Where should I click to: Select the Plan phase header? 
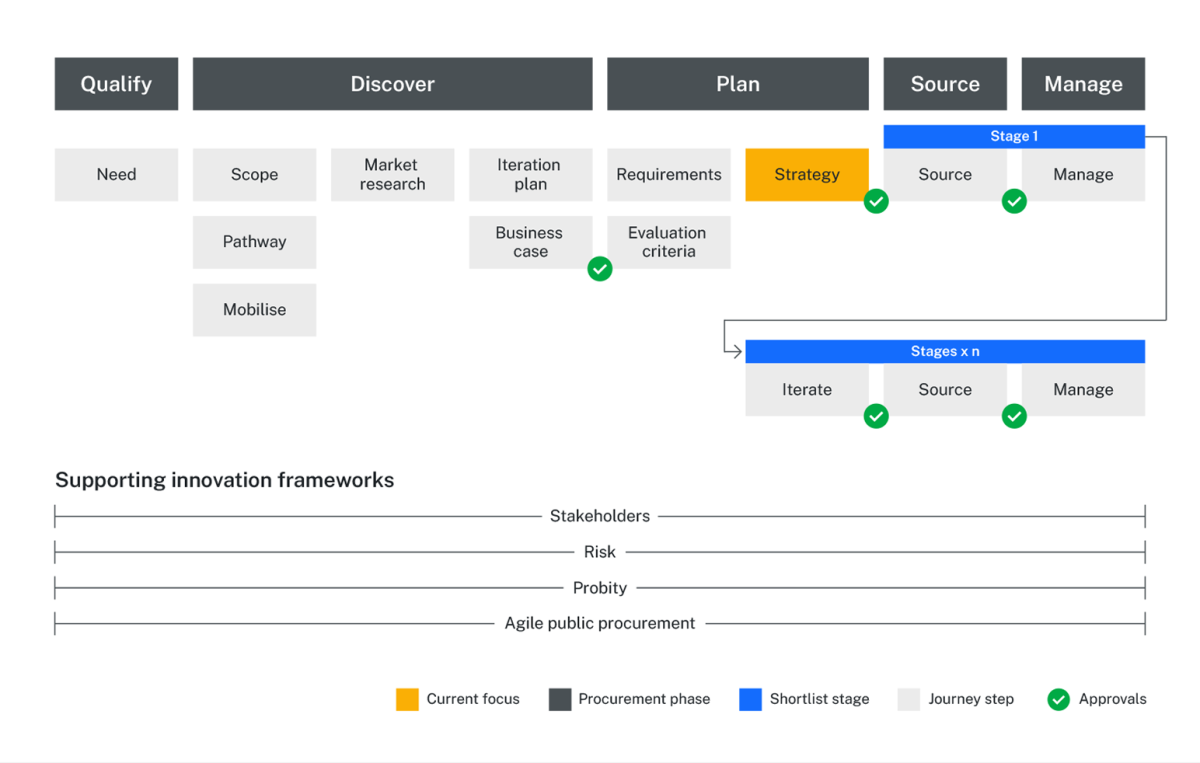[737, 83]
